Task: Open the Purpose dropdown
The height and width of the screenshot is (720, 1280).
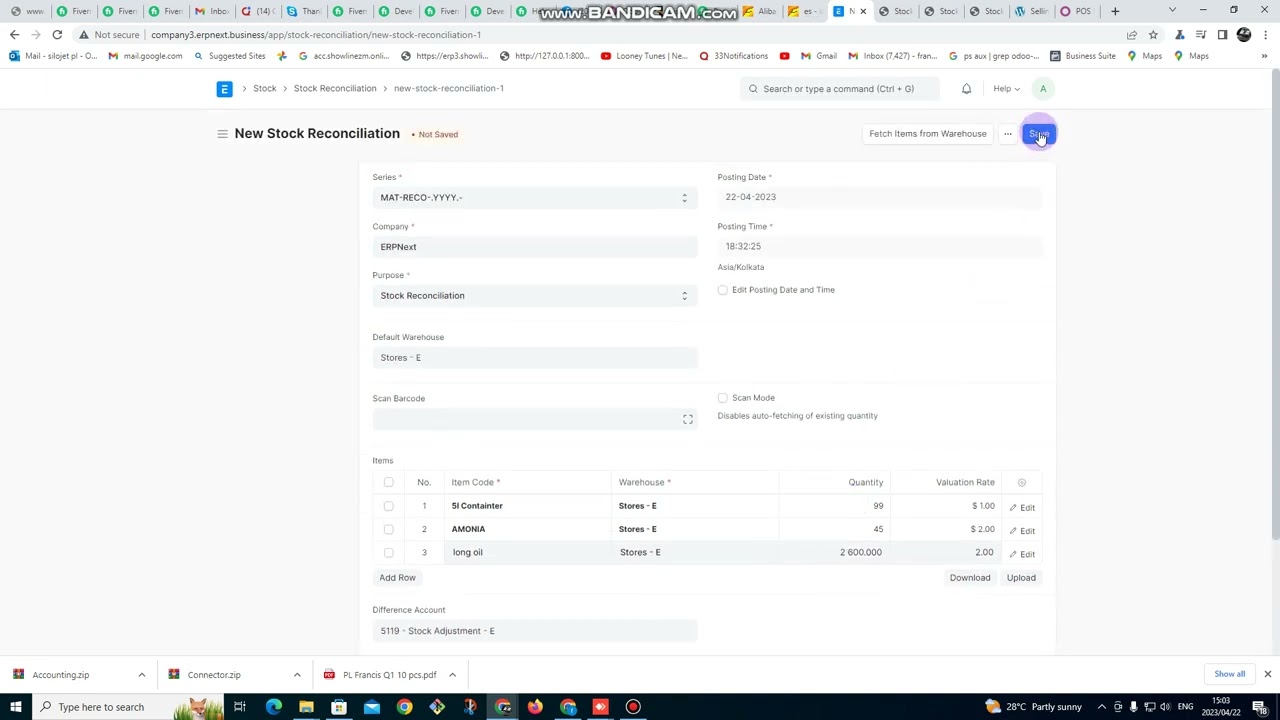Action: pos(535,296)
